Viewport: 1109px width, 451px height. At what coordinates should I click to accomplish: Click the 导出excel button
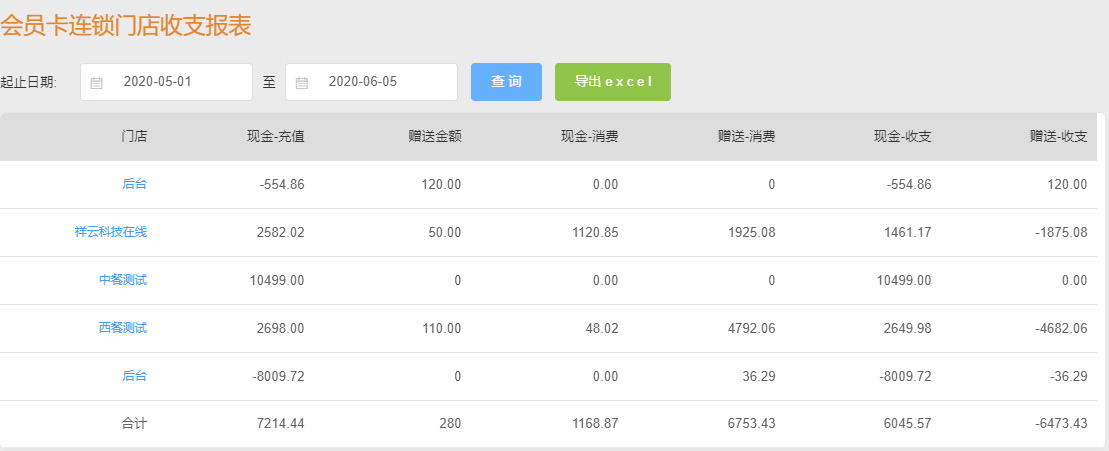[612, 82]
